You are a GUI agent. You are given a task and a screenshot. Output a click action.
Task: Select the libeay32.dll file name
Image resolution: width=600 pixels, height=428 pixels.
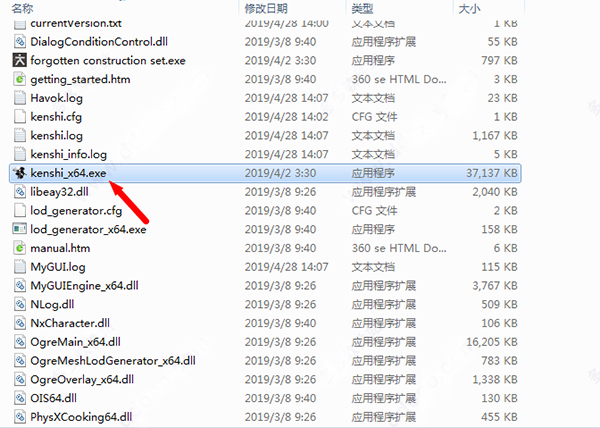coord(59,192)
